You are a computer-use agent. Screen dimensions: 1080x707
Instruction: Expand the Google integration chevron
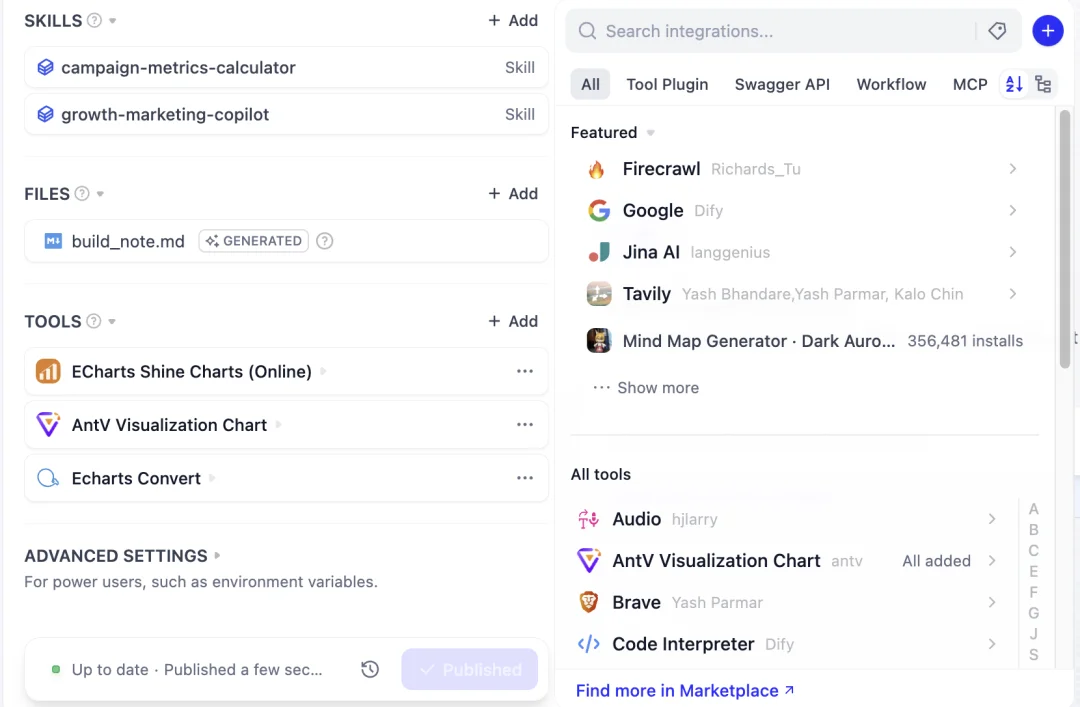point(1012,211)
